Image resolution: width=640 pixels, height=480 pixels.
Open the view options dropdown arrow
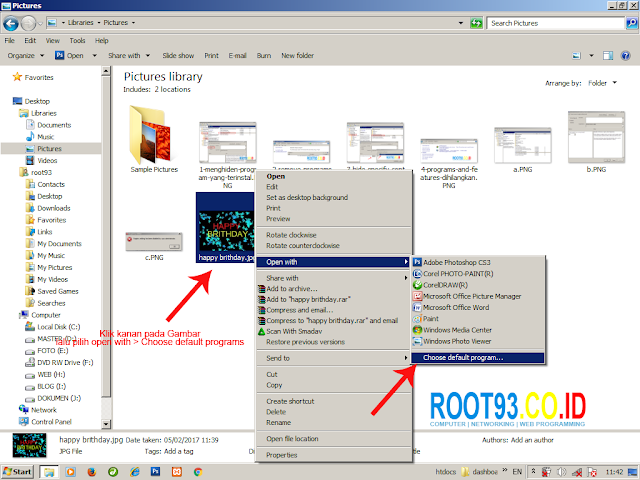591,56
